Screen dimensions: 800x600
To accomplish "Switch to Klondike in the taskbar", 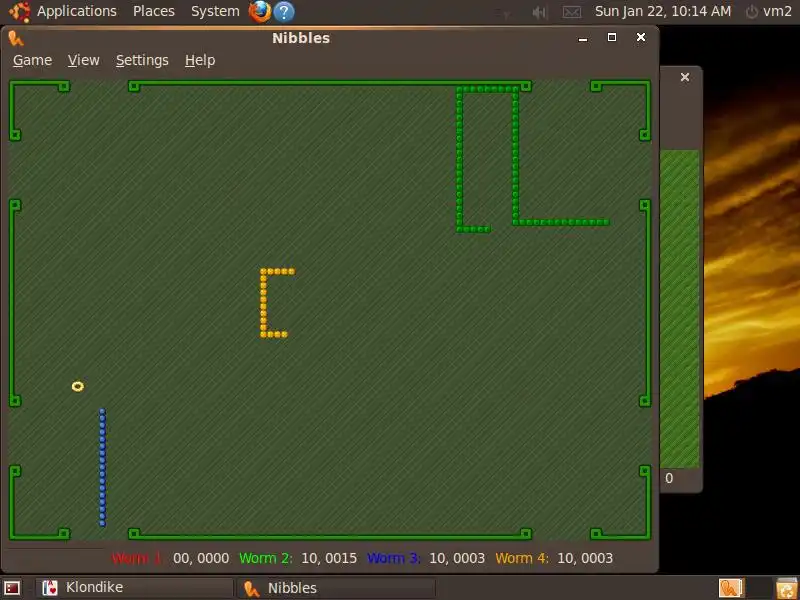I will tap(134, 588).
